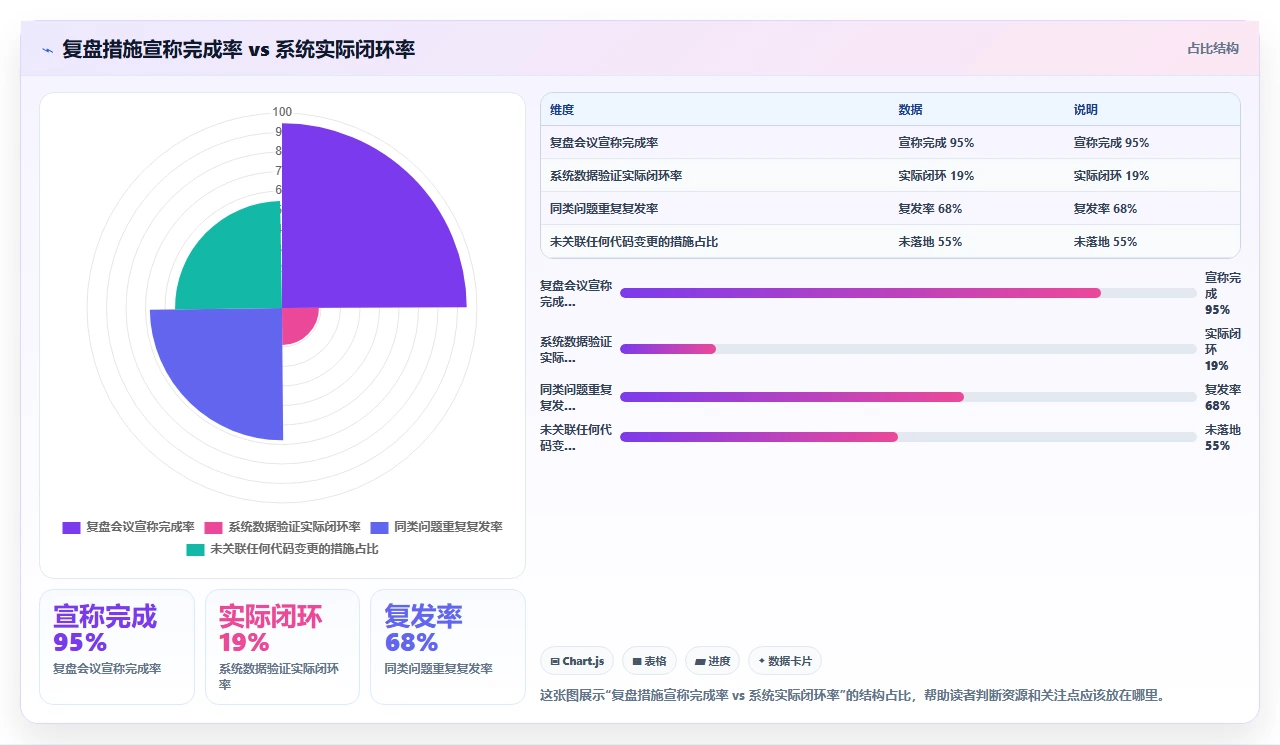This screenshot has width=1280, height=745.
Task: Click the 数据 column header
Action: tap(910, 110)
